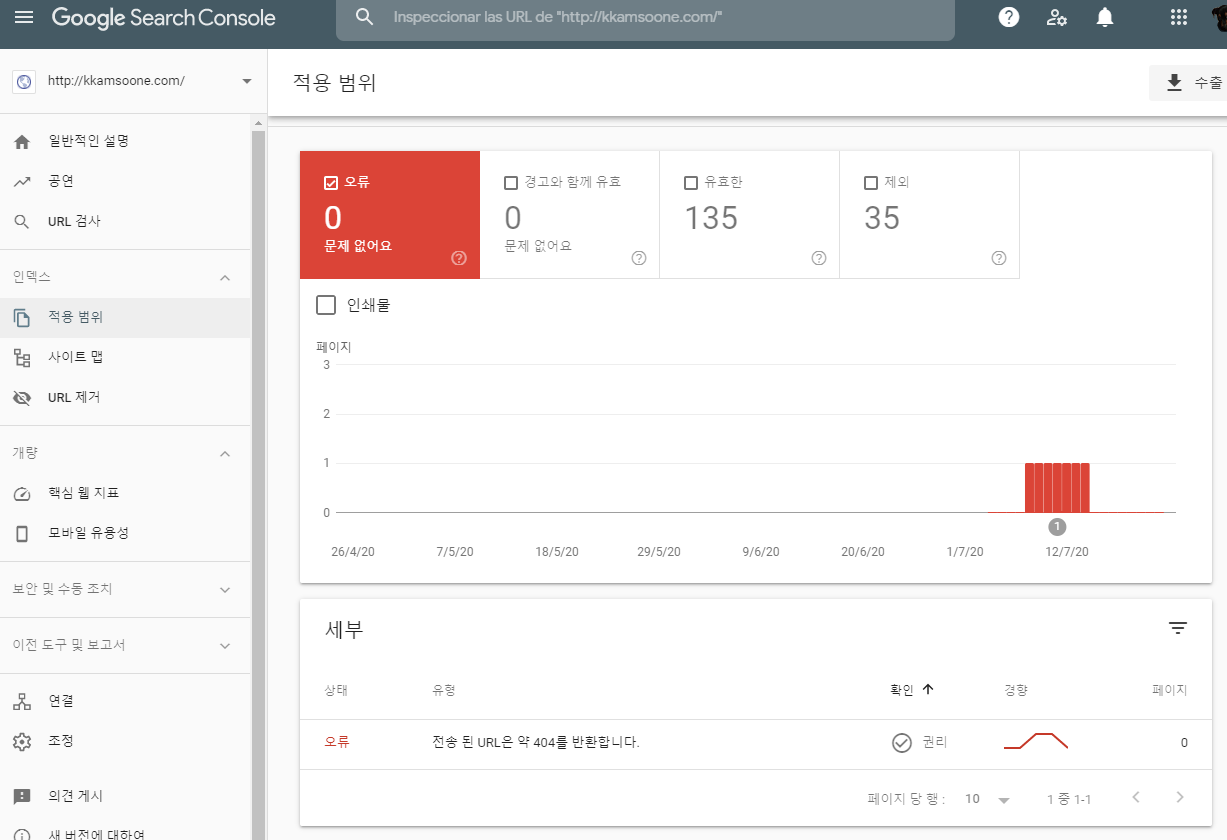Click the home icon beside 일반적인 설명

coord(22,142)
